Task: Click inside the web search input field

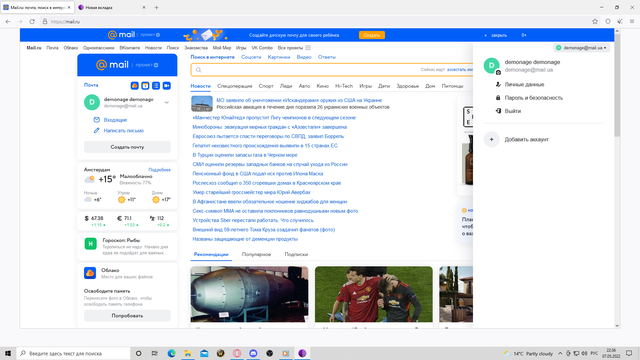Action: click(331, 70)
